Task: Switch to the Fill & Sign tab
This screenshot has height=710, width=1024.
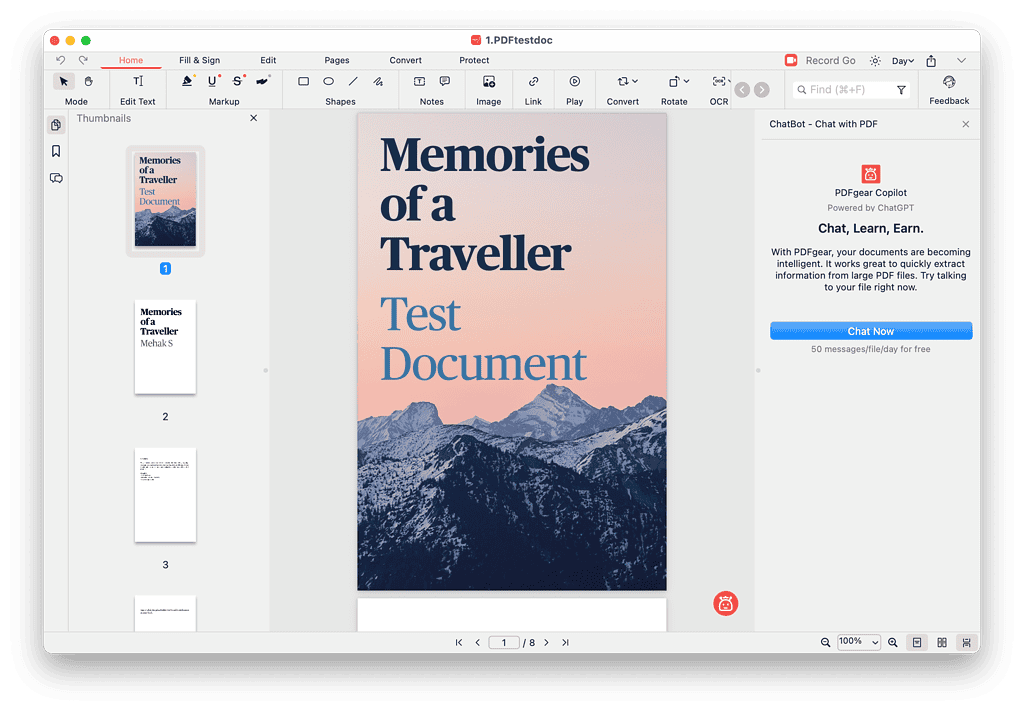Action: (199, 60)
